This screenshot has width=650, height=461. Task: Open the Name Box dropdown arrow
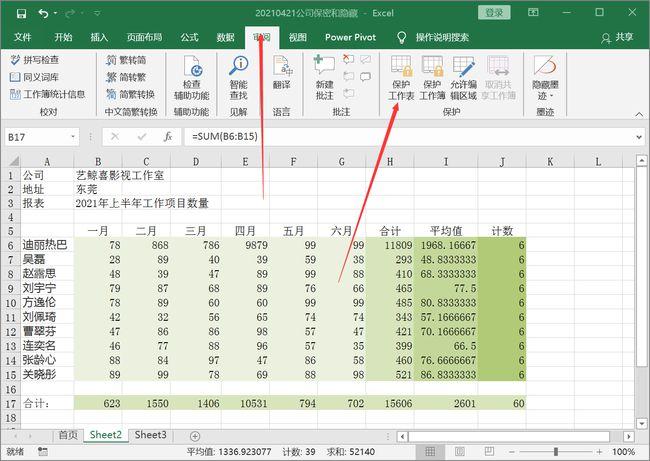coord(73,137)
